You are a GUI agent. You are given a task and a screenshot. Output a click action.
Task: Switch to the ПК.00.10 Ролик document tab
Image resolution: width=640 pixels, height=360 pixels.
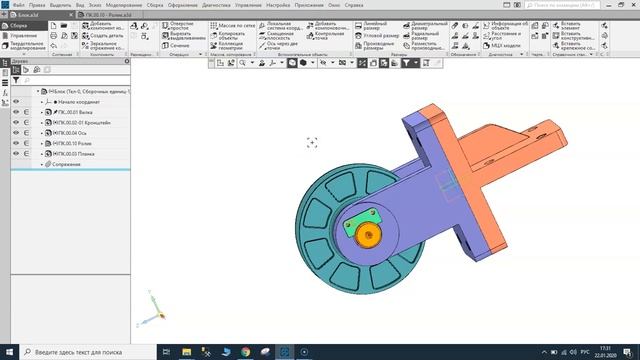(x=109, y=15)
